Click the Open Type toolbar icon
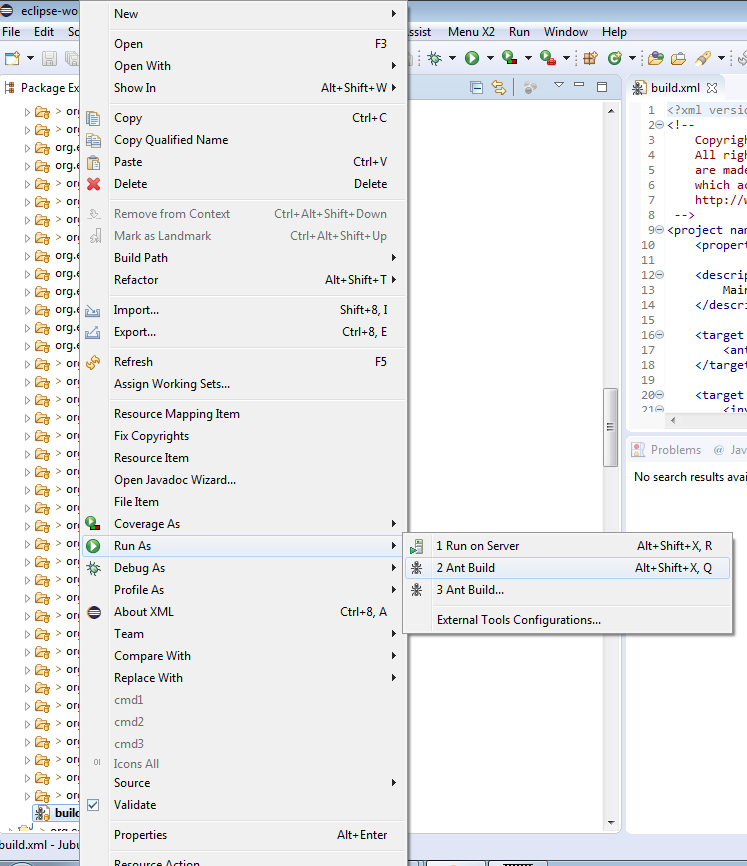This screenshot has width=747, height=866. point(655,58)
